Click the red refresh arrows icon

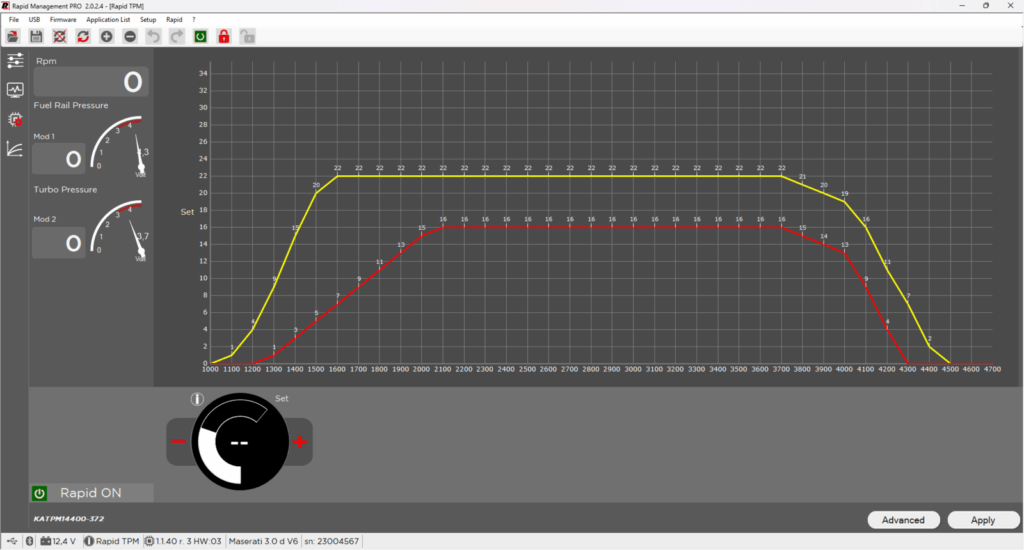tap(83, 36)
